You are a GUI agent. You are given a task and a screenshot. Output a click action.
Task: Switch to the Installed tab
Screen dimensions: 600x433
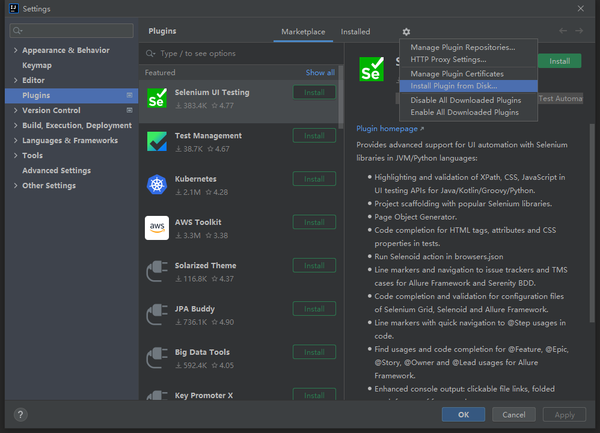(355, 32)
